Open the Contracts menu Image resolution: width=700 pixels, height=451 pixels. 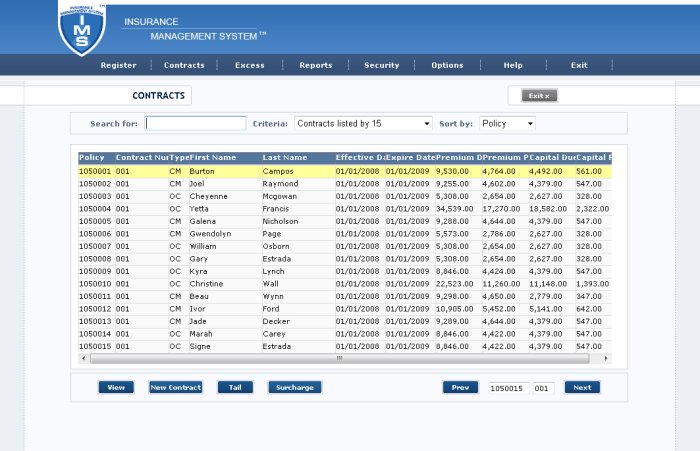[184, 65]
